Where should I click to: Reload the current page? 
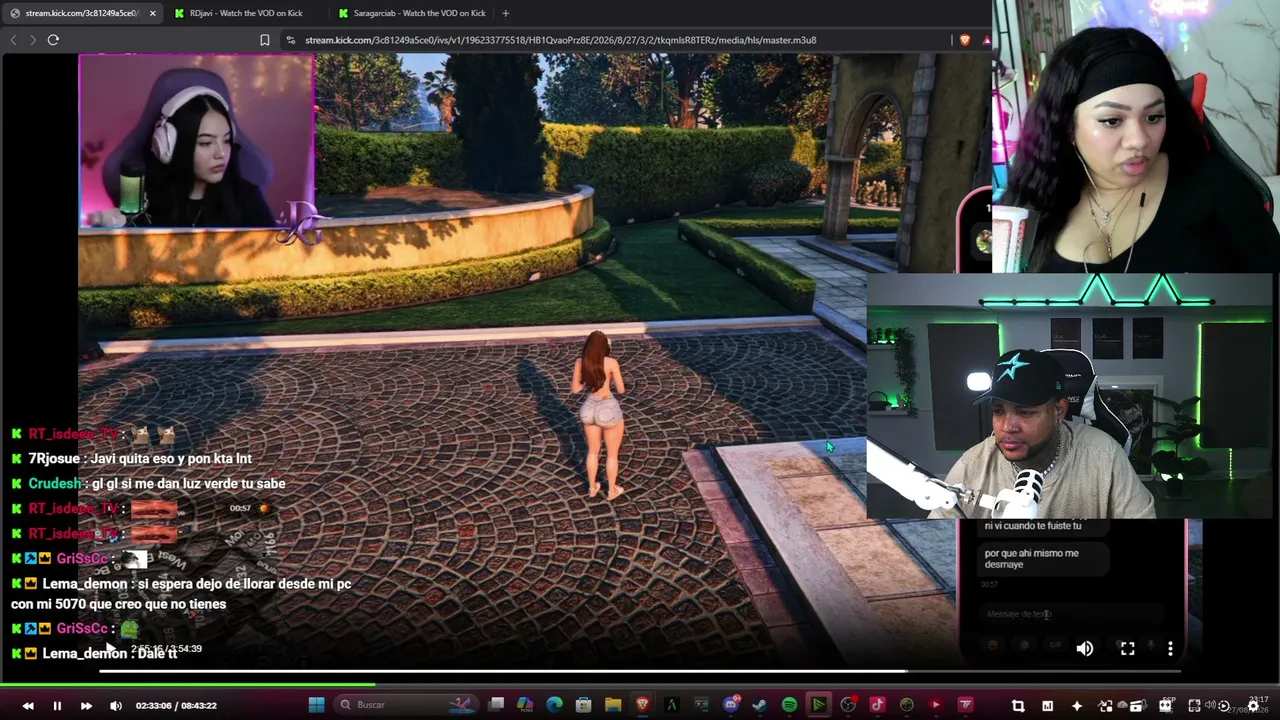click(53, 40)
